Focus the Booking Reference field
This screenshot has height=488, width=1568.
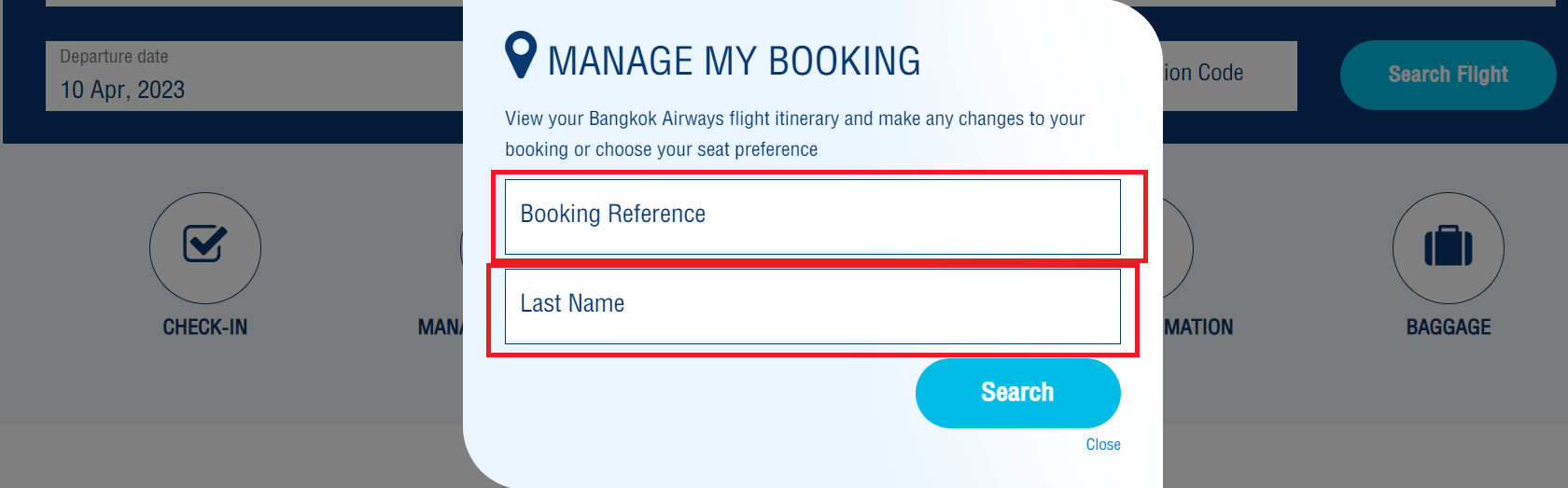tap(813, 216)
